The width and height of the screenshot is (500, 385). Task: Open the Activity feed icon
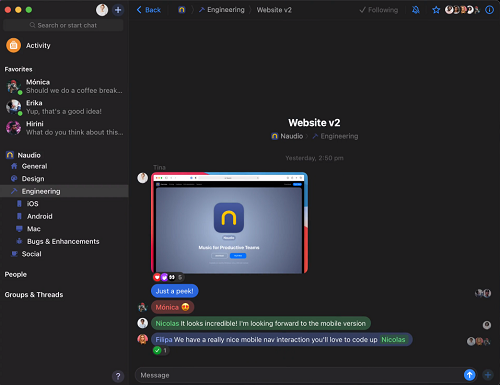(x=13, y=45)
